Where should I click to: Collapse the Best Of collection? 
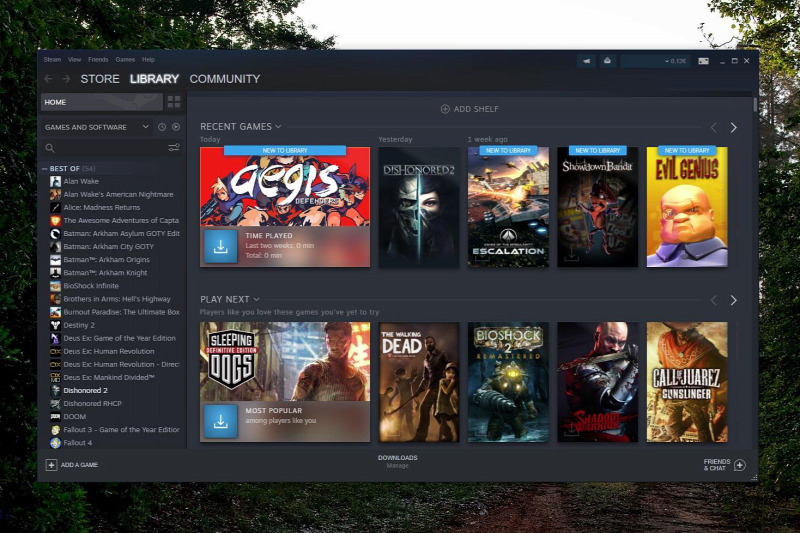45,168
